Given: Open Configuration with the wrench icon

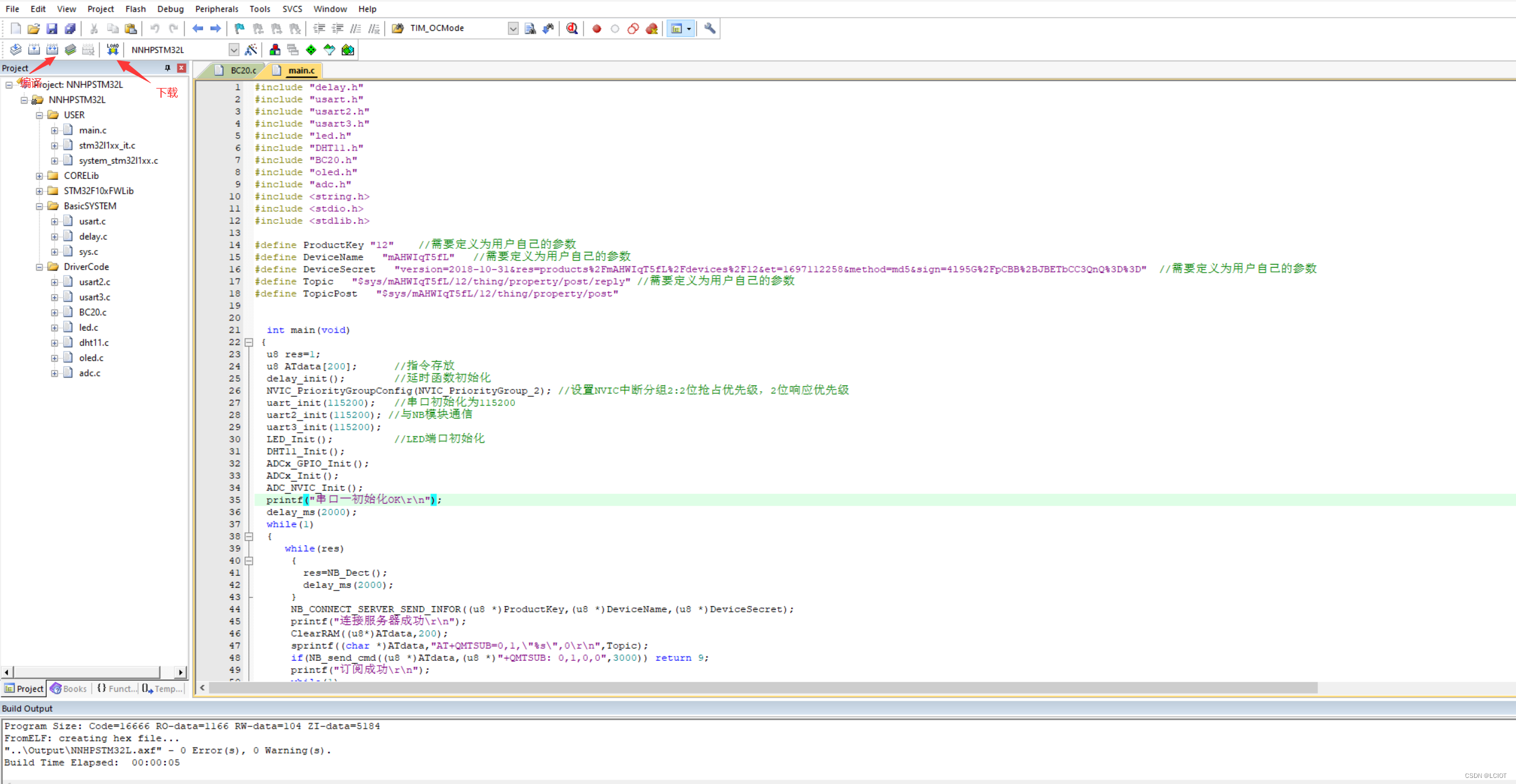Looking at the screenshot, I should (710, 29).
